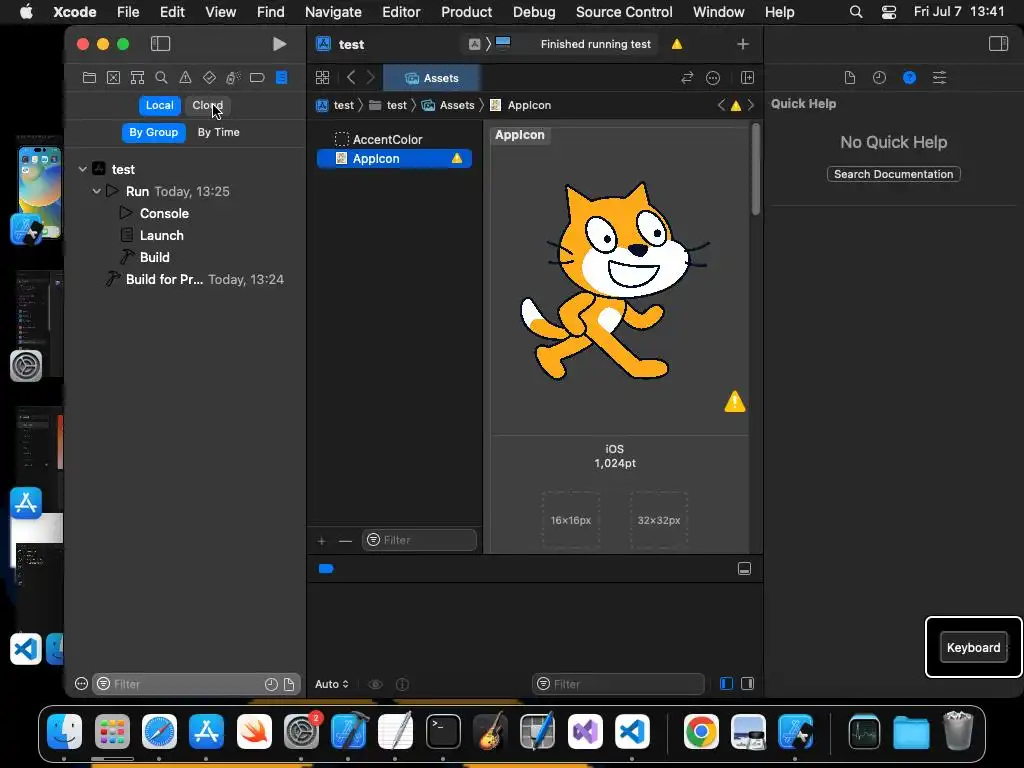Open the Source Control navigator icon
Screen dimensions: 1024x768
[114, 78]
